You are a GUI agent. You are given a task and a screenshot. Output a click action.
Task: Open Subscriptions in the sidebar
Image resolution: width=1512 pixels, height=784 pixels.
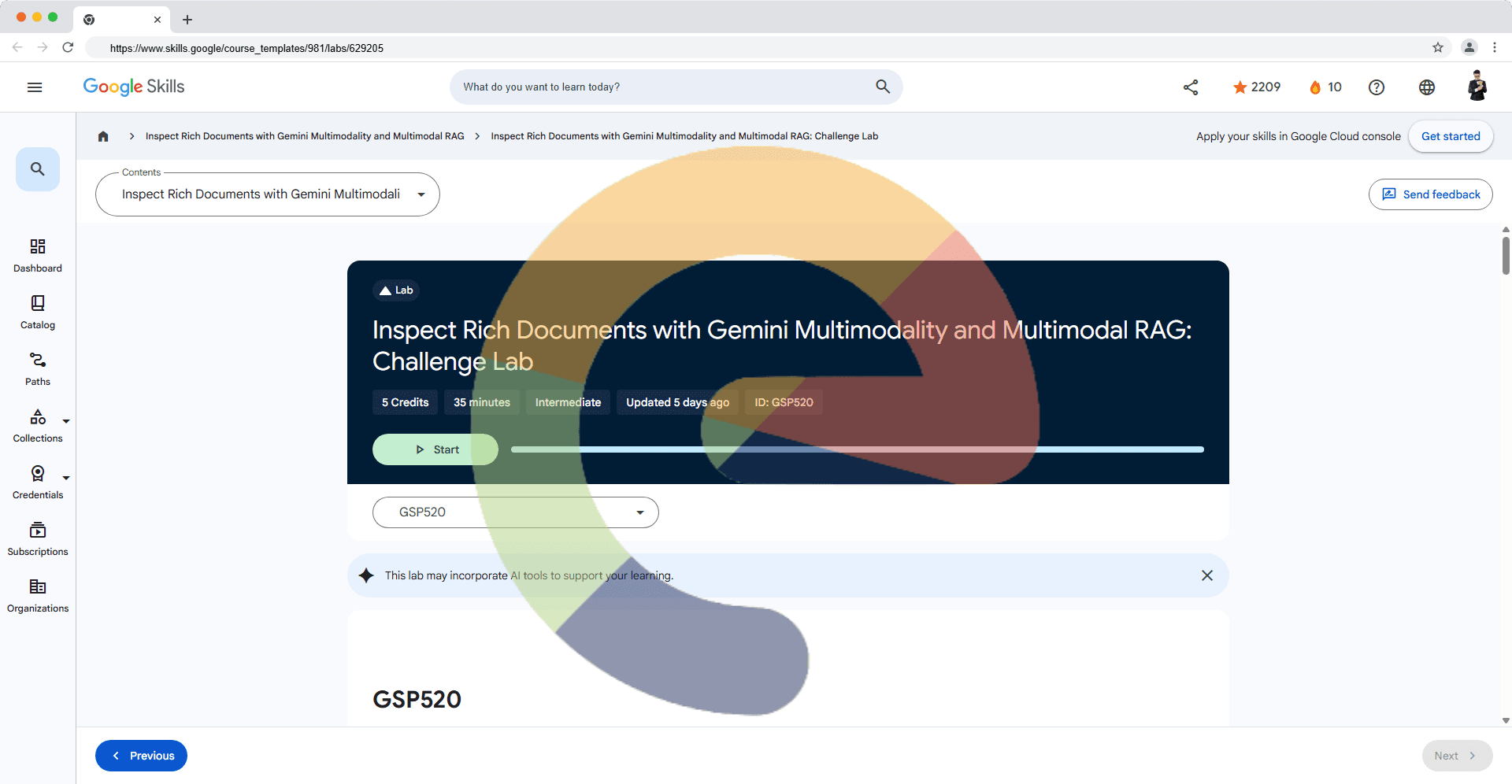[38, 539]
